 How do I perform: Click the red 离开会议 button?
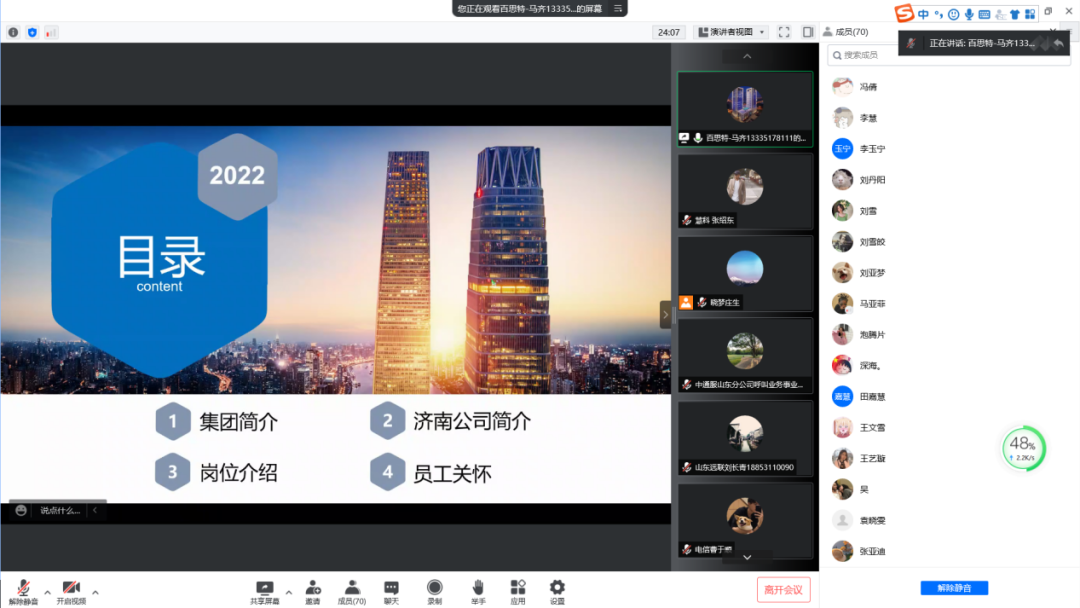coord(783,590)
